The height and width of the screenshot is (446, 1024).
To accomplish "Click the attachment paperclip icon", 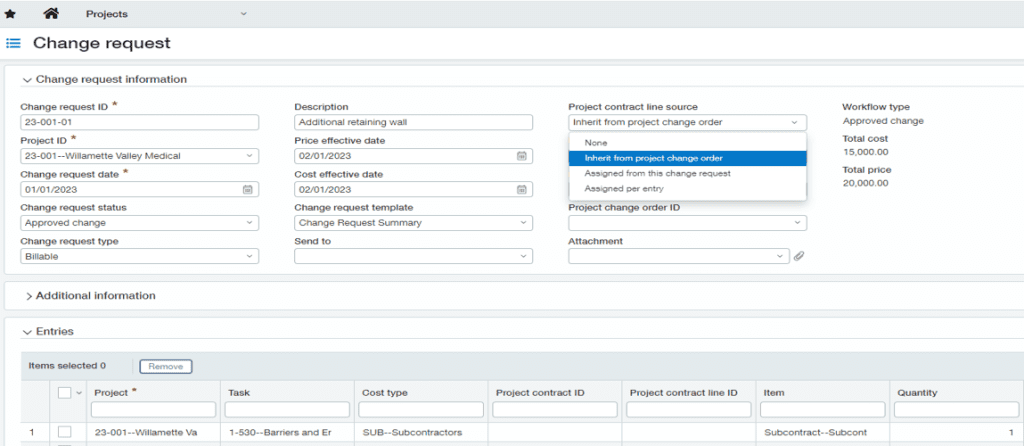I will pyautogui.click(x=799, y=256).
